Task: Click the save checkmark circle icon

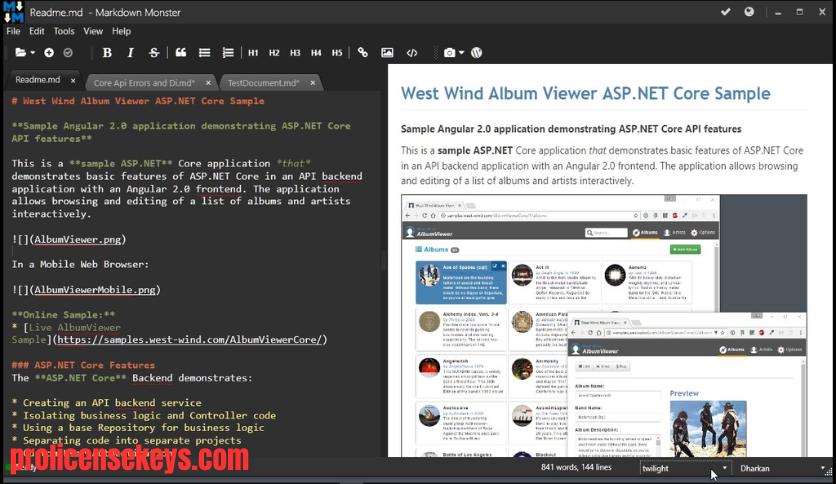Action: 68,53
